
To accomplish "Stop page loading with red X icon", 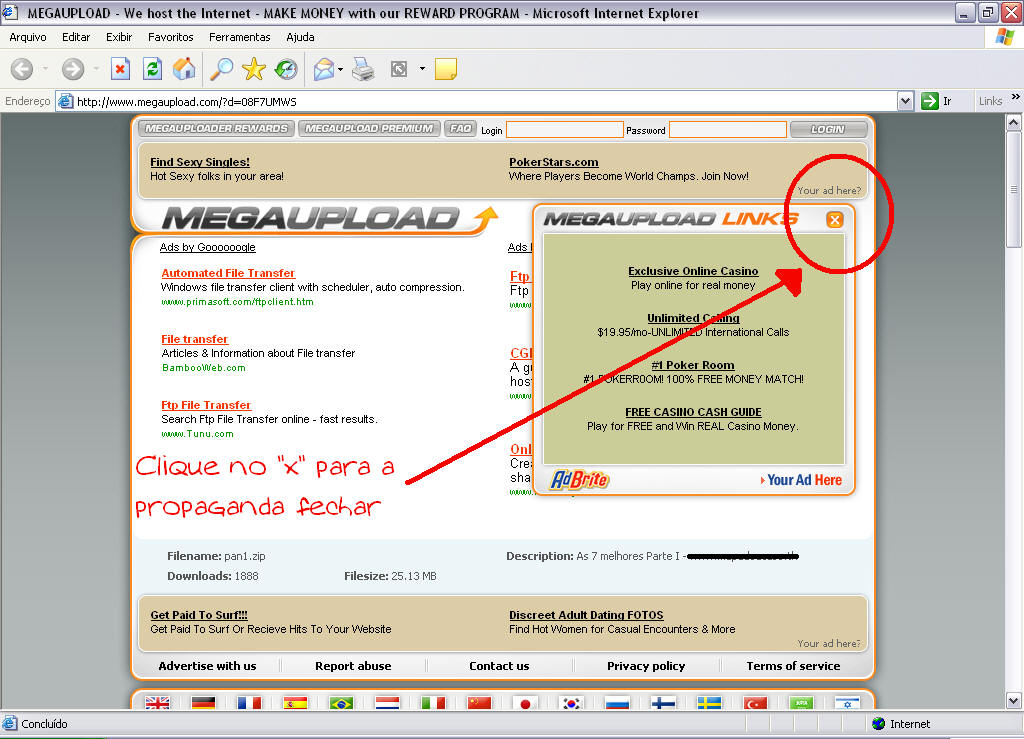I will [120, 69].
